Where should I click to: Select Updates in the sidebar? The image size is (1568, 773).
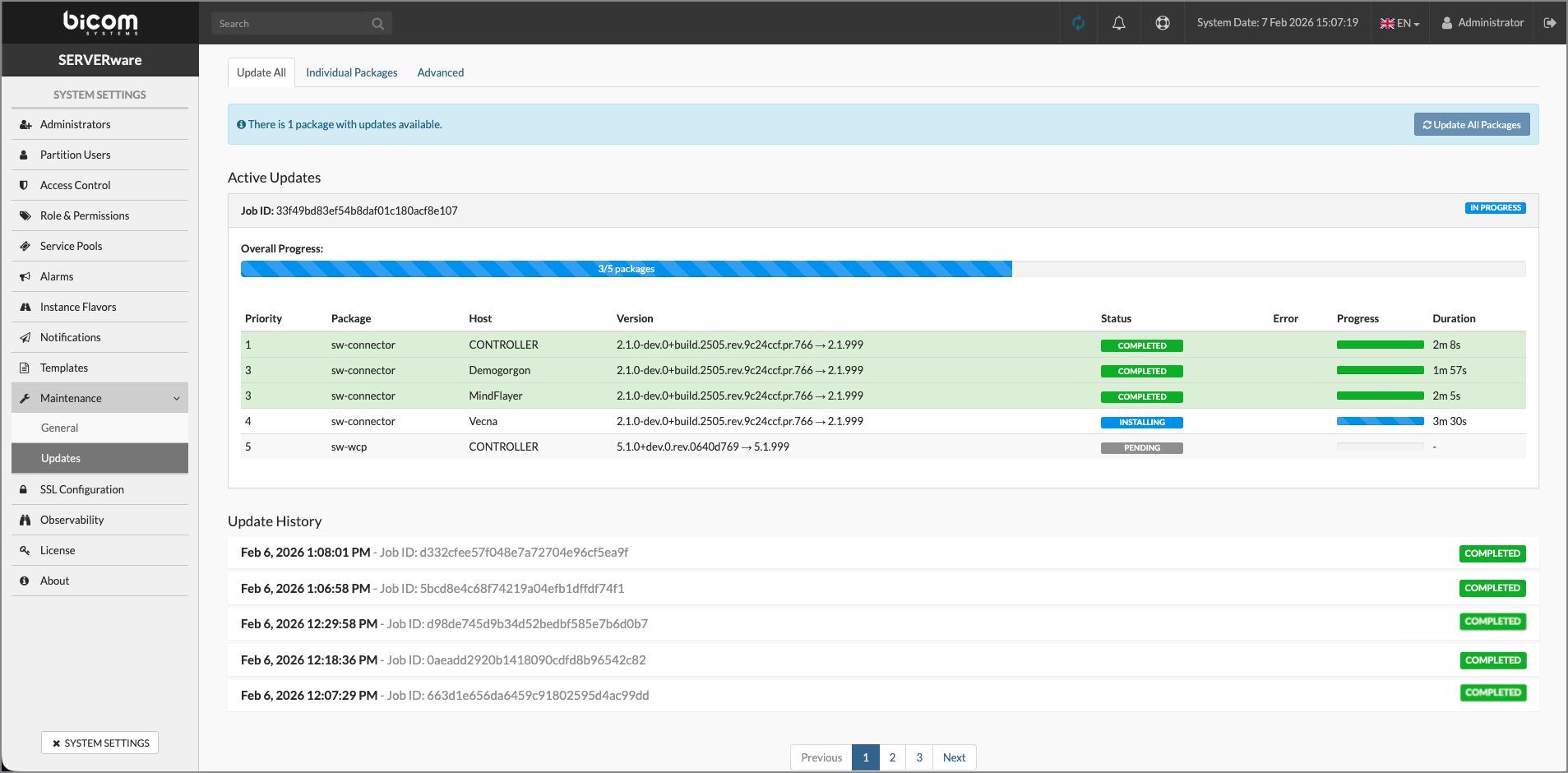tap(100, 459)
